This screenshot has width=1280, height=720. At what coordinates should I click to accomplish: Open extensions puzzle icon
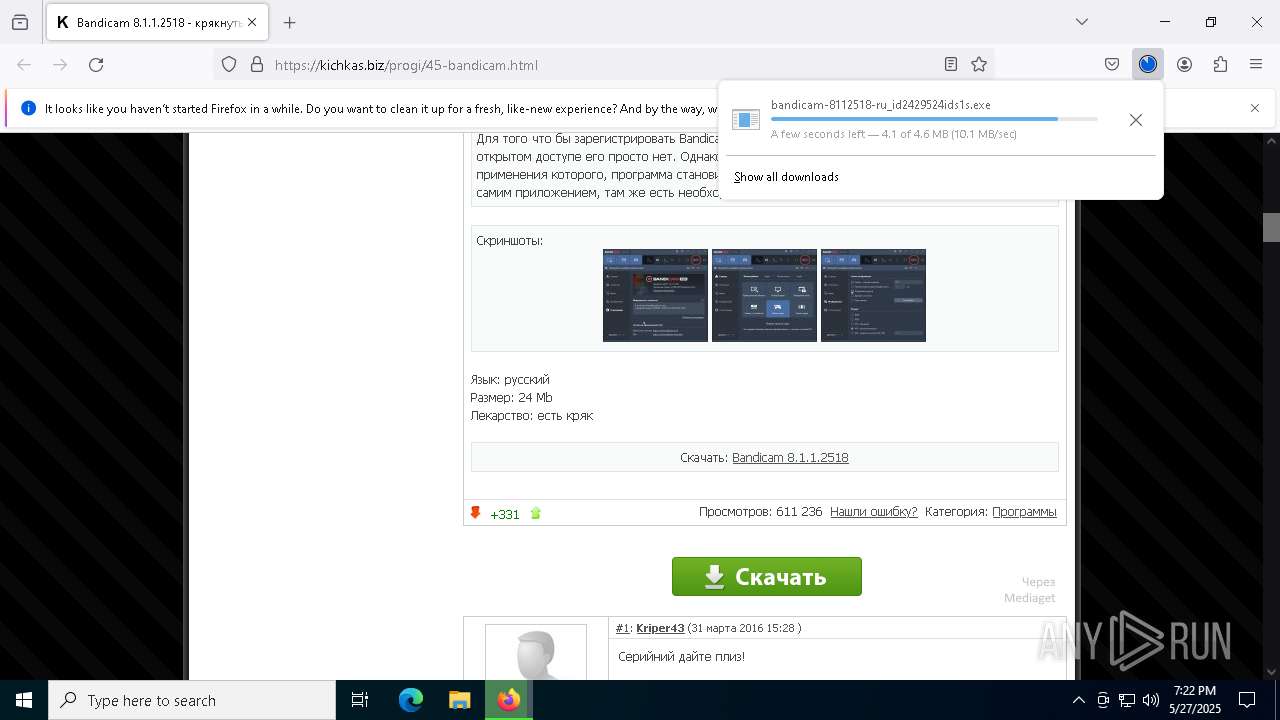[x=1220, y=65]
